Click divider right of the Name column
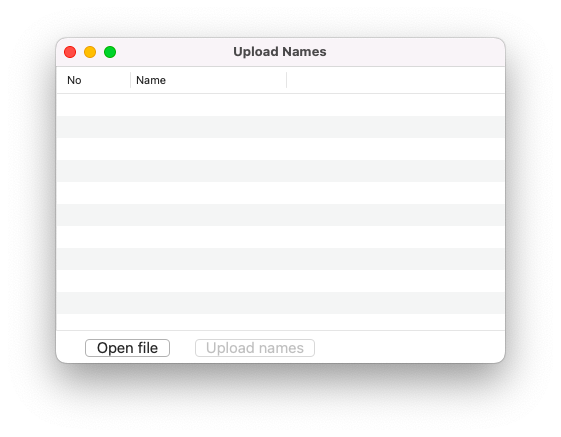Screen dimensions: 561x437 287,80
